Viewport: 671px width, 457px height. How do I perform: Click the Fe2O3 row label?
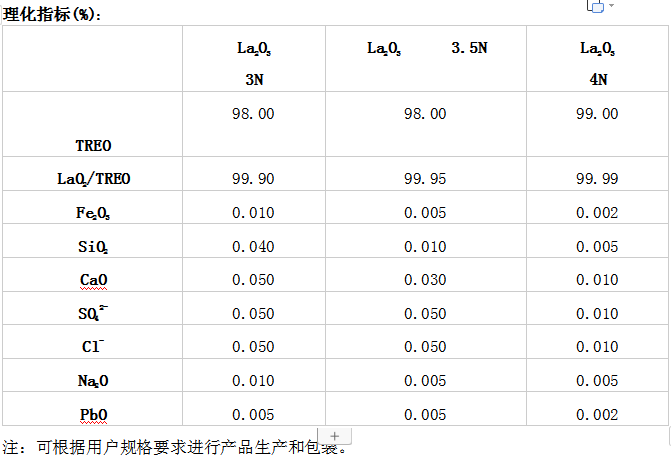pyautogui.click(x=93, y=213)
